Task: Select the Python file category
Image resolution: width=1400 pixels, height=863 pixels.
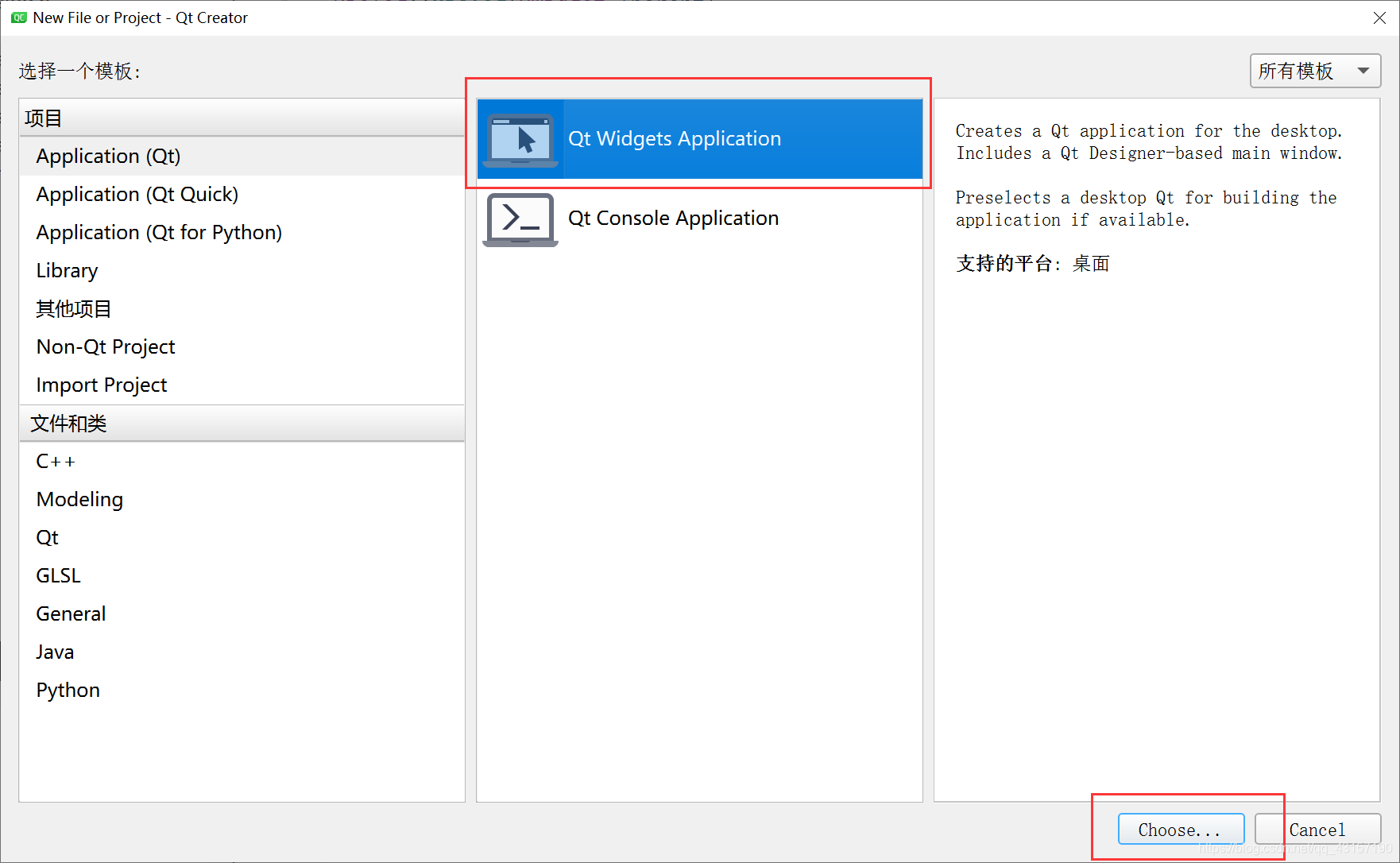Action: pos(68,690)
